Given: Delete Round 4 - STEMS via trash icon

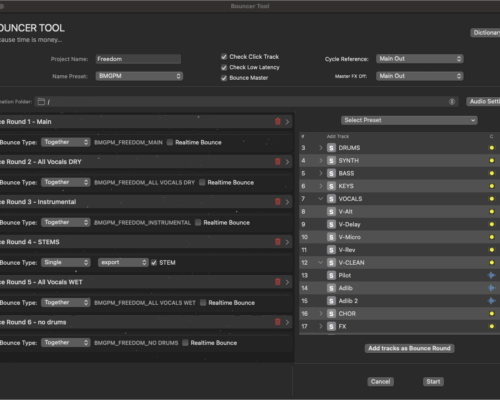Looking at the screenshot, I should click(x=278, y=242).
